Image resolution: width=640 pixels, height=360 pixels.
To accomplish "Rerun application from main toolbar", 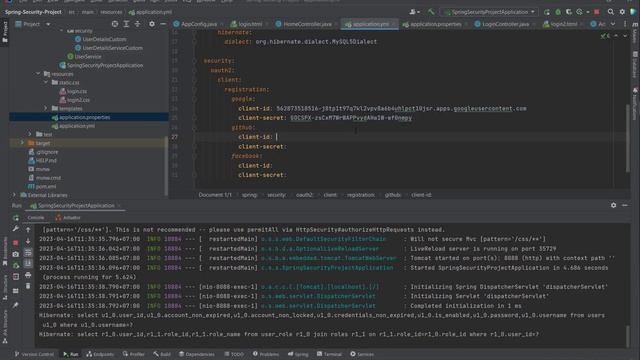I will click(547, 12).
